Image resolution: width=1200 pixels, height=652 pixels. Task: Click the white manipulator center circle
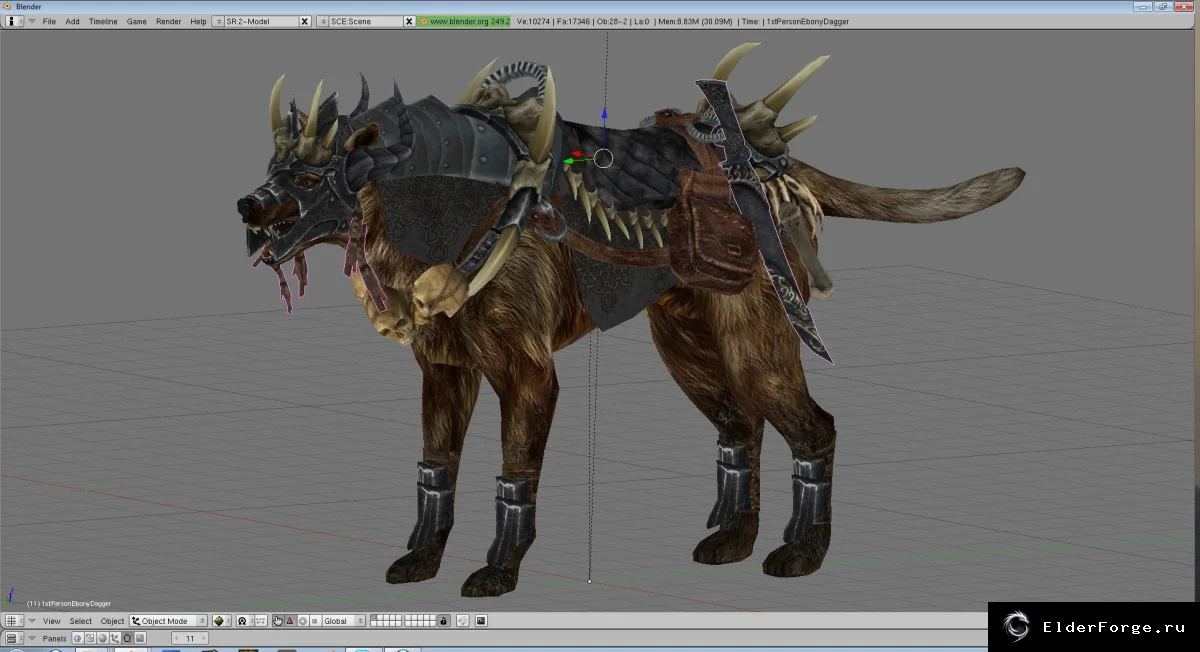(x=603, y=158)
